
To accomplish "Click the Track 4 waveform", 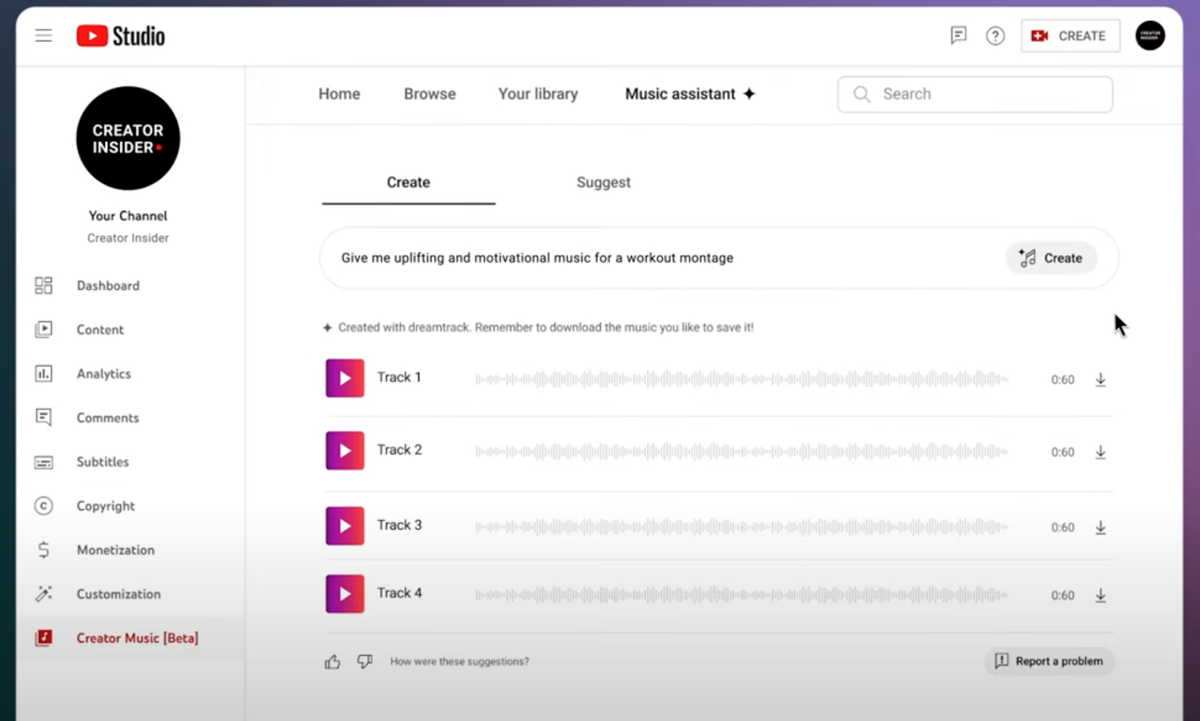I will [x=741, y=595].
